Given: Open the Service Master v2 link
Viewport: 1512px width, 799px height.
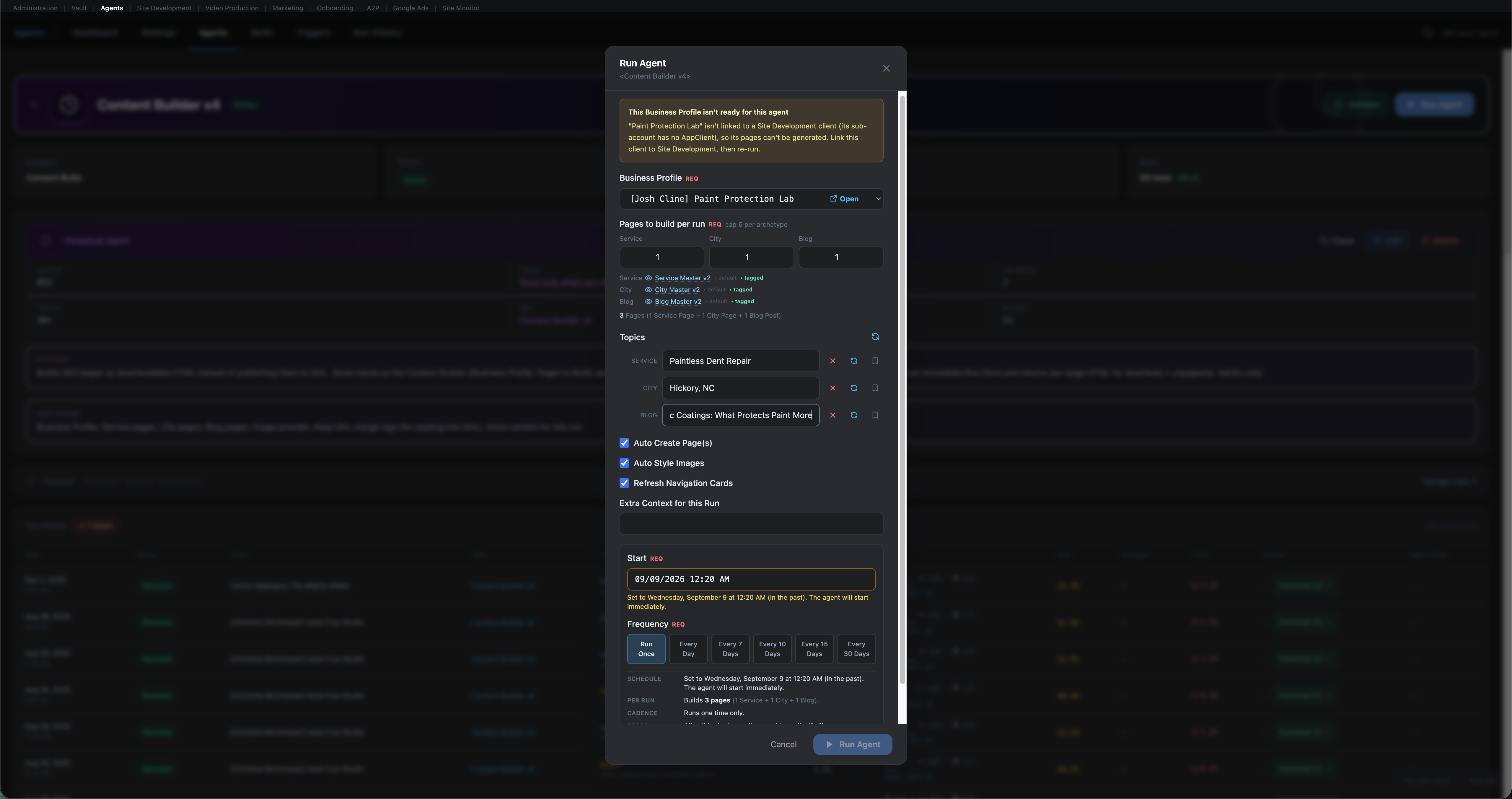Looking at the screenshot, I should (x=683, y=278).
